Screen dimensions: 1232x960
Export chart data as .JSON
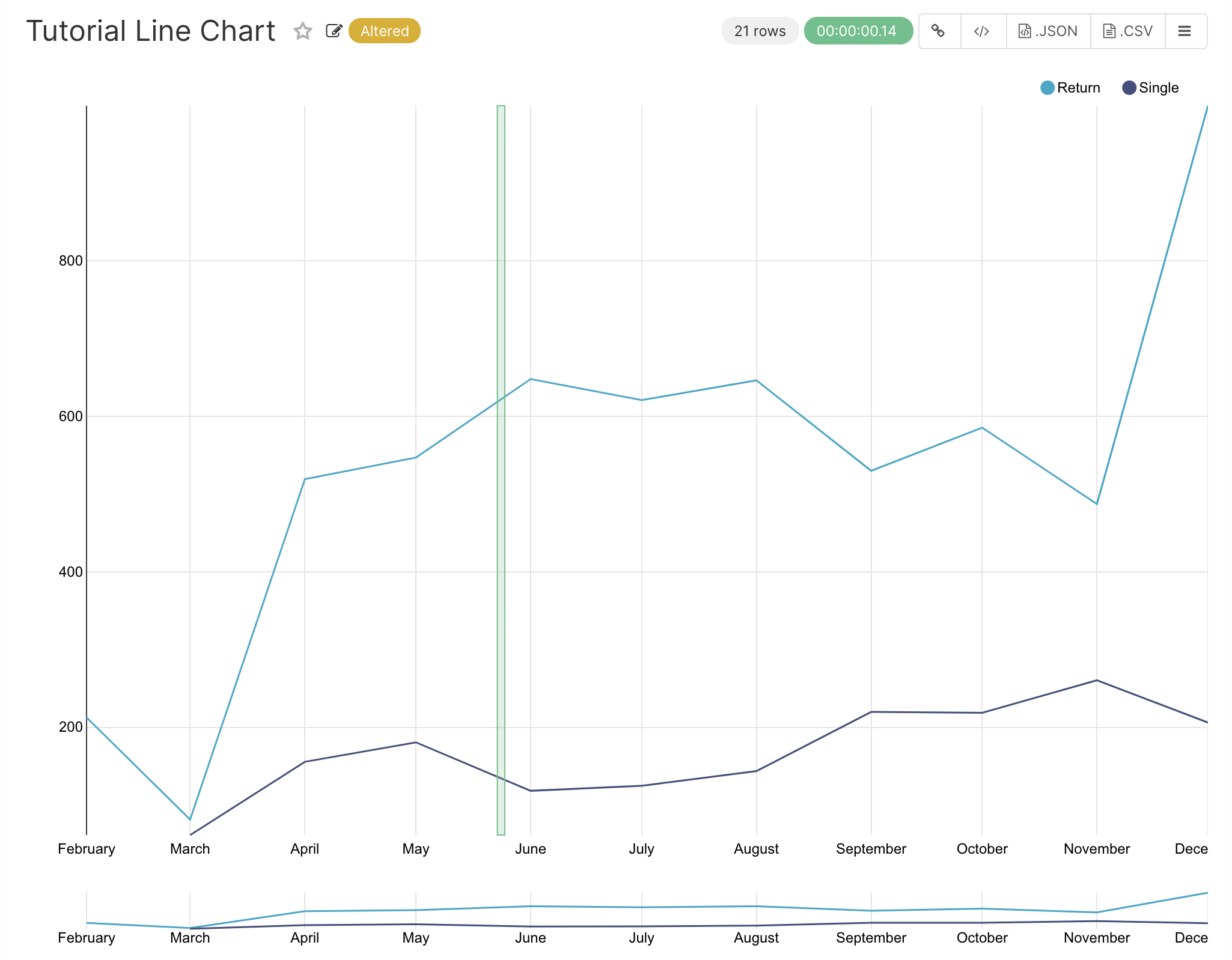(1048, 31)
